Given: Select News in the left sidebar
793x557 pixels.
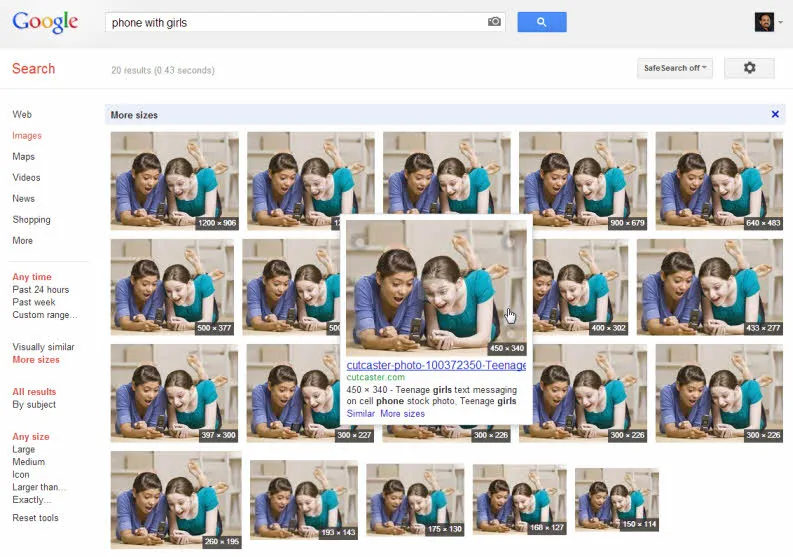Looking at the screenshot, I should point(23,198).
